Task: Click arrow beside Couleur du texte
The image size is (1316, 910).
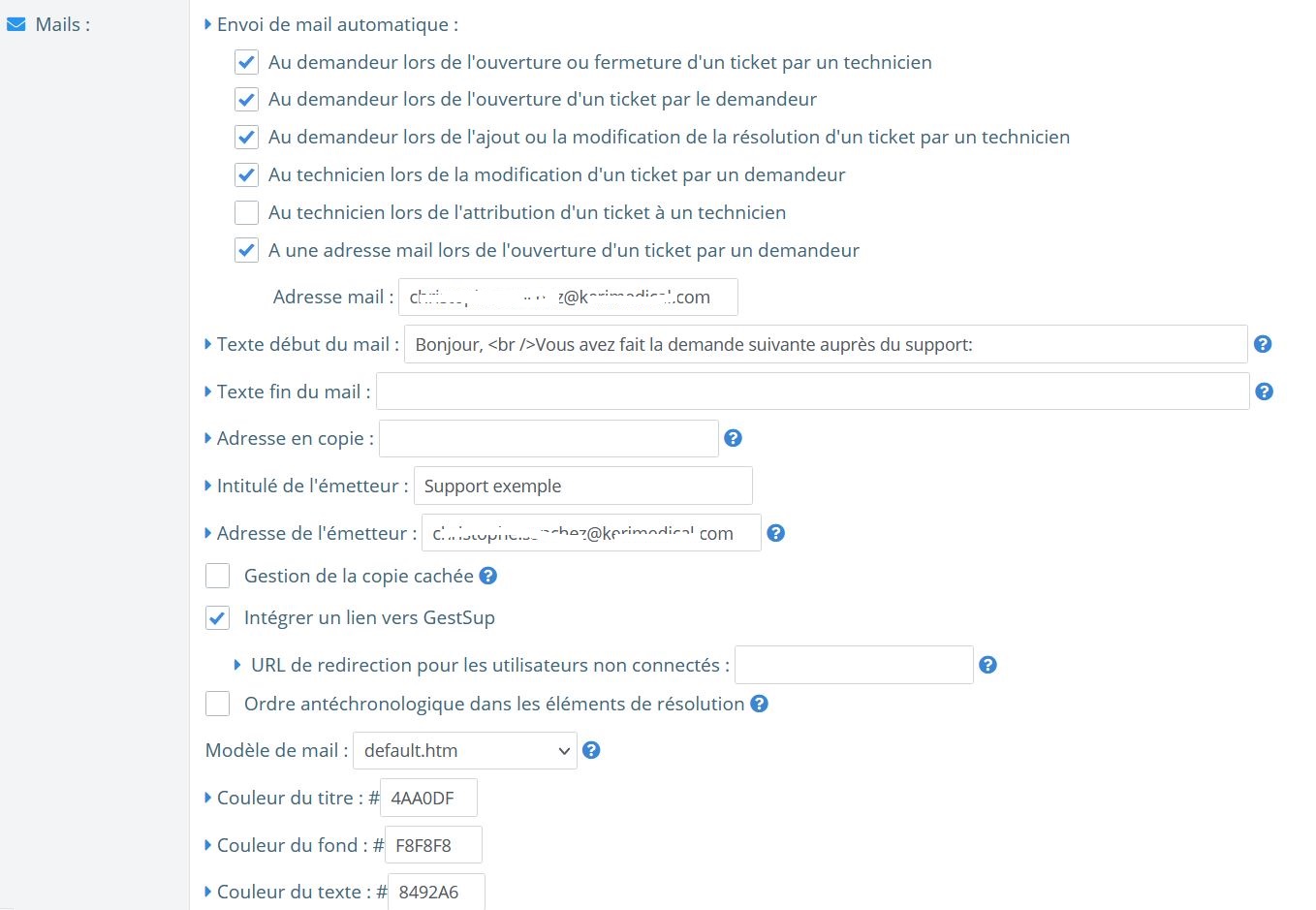Action: coord(208,892)
